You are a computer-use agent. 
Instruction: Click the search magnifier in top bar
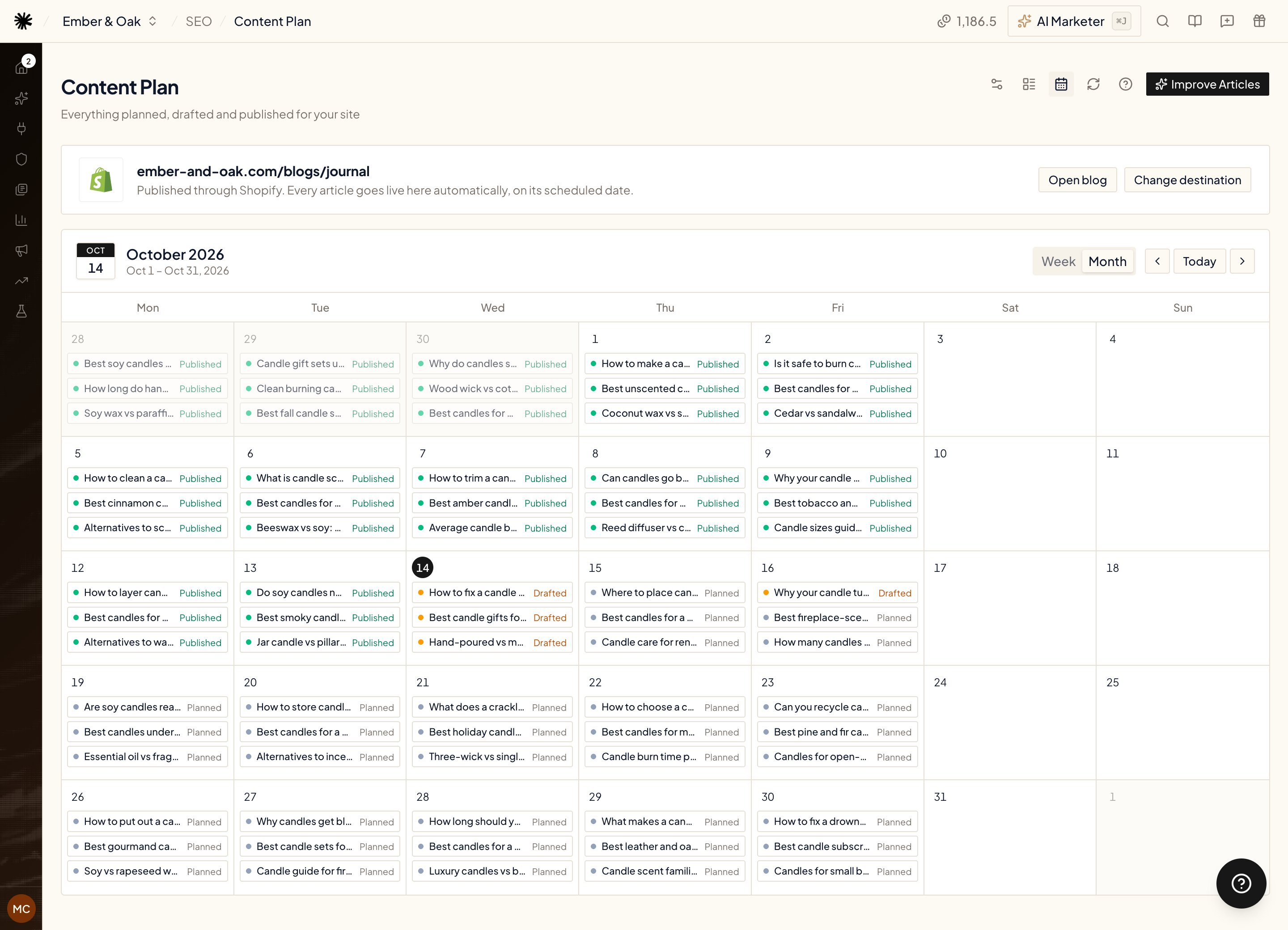tap(1162, 21)
